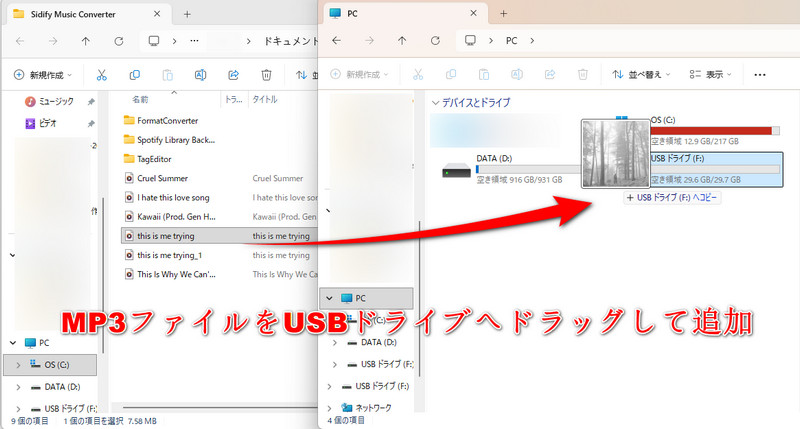Viewport: 800px width, 429px height.
Task: Select the OS (C:) drive tile
Action: click(x=715, y=131)
